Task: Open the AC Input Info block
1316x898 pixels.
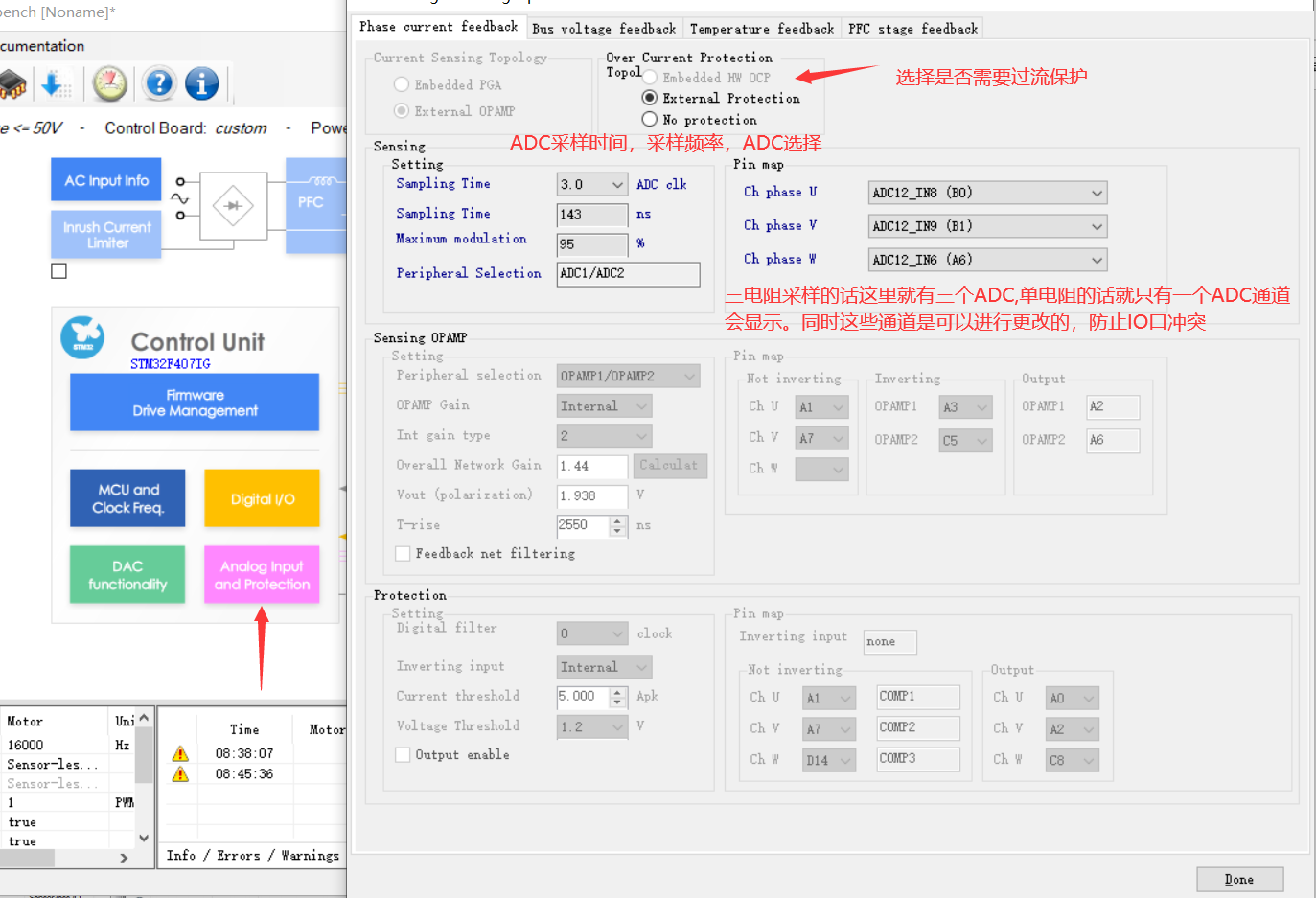Action: click(106, 180)
